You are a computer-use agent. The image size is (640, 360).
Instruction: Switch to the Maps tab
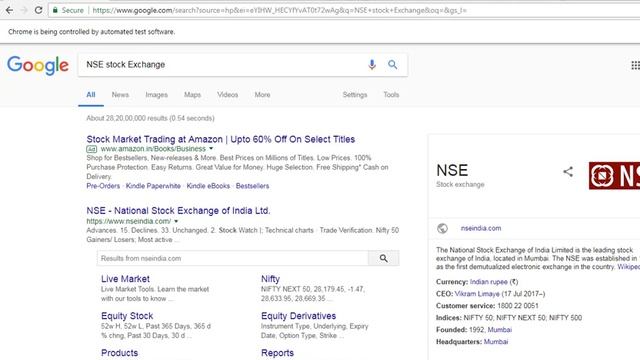[192, 95]
